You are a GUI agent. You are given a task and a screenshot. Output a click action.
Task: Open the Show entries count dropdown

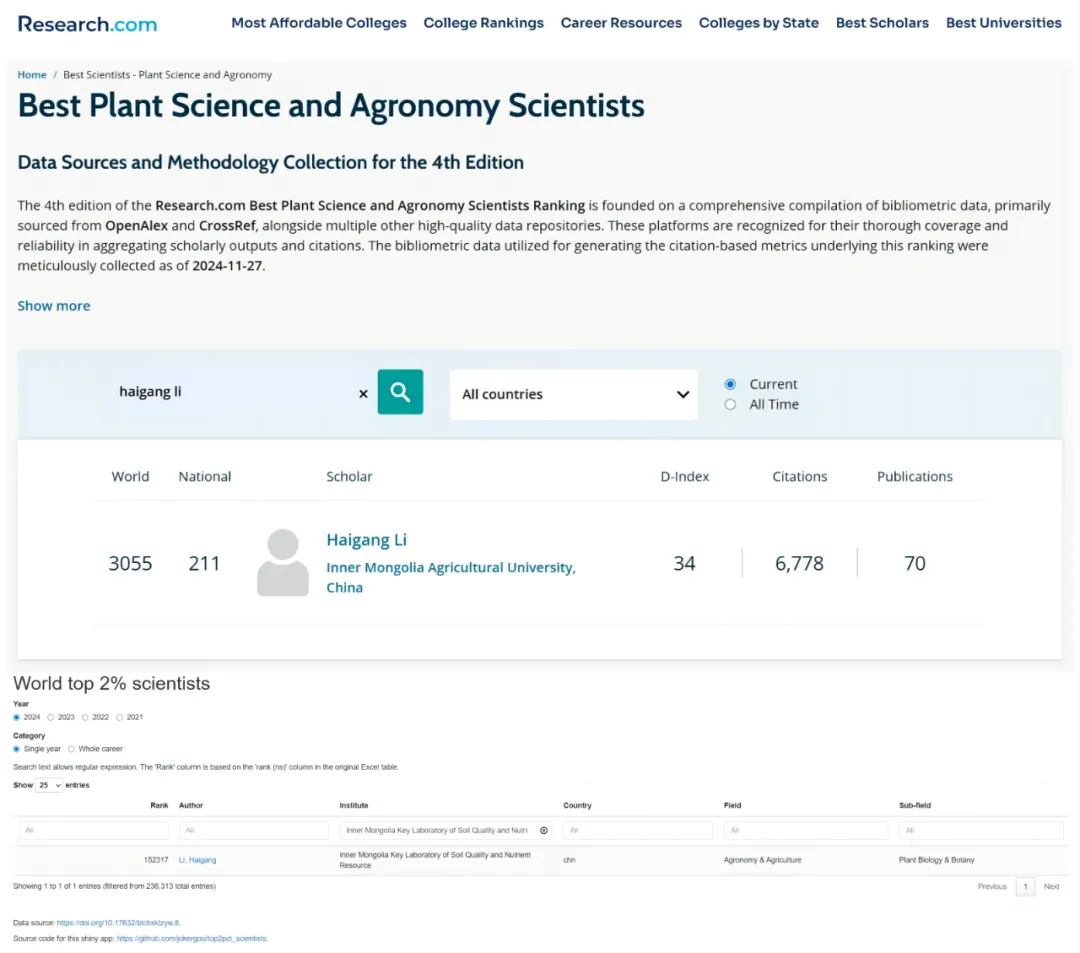click(49, 785)
